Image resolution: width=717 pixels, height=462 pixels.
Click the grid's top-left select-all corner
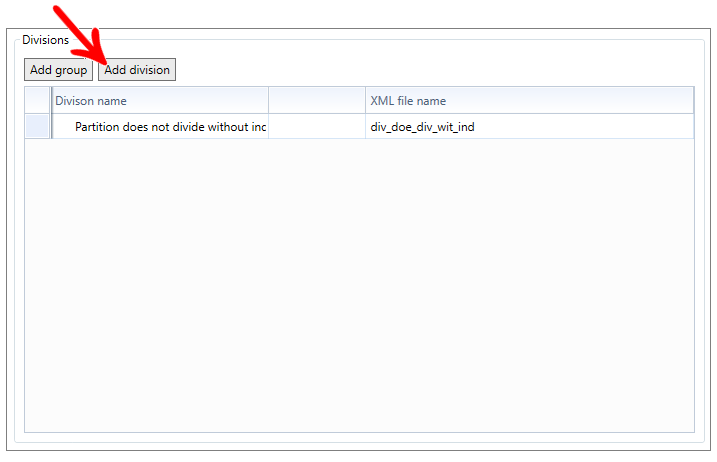pos(37,101)
